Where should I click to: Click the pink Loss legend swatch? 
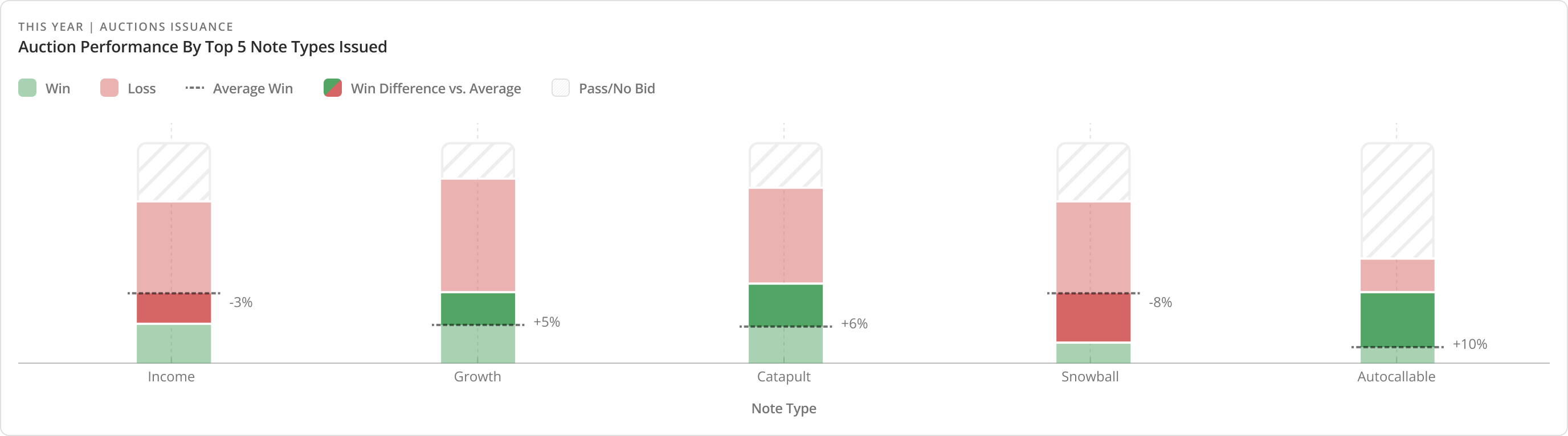(109, 88)
